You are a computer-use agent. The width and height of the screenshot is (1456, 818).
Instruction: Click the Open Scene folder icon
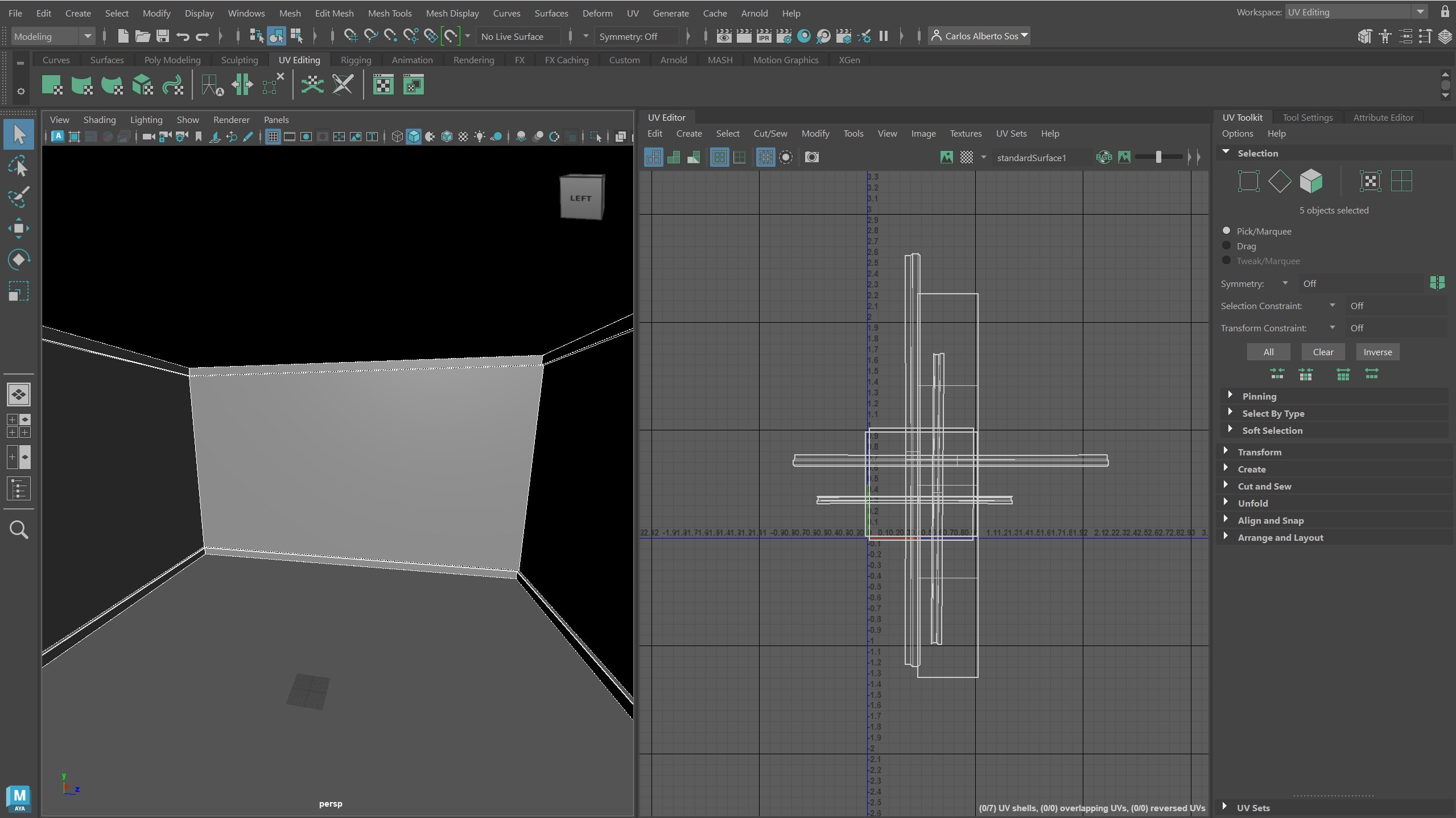pos(142,36)
